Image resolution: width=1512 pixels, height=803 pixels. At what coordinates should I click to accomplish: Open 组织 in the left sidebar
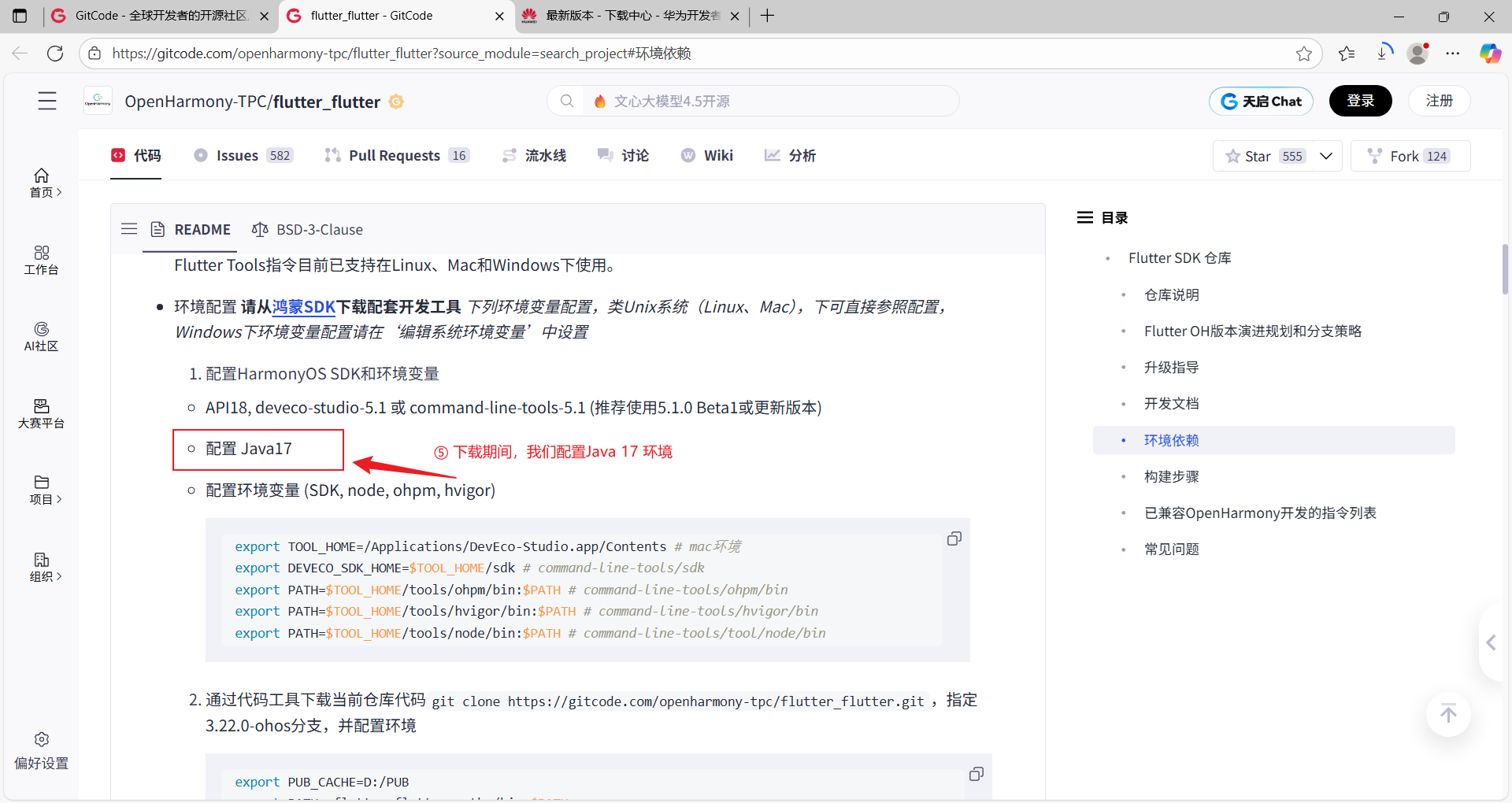(45, 567)
